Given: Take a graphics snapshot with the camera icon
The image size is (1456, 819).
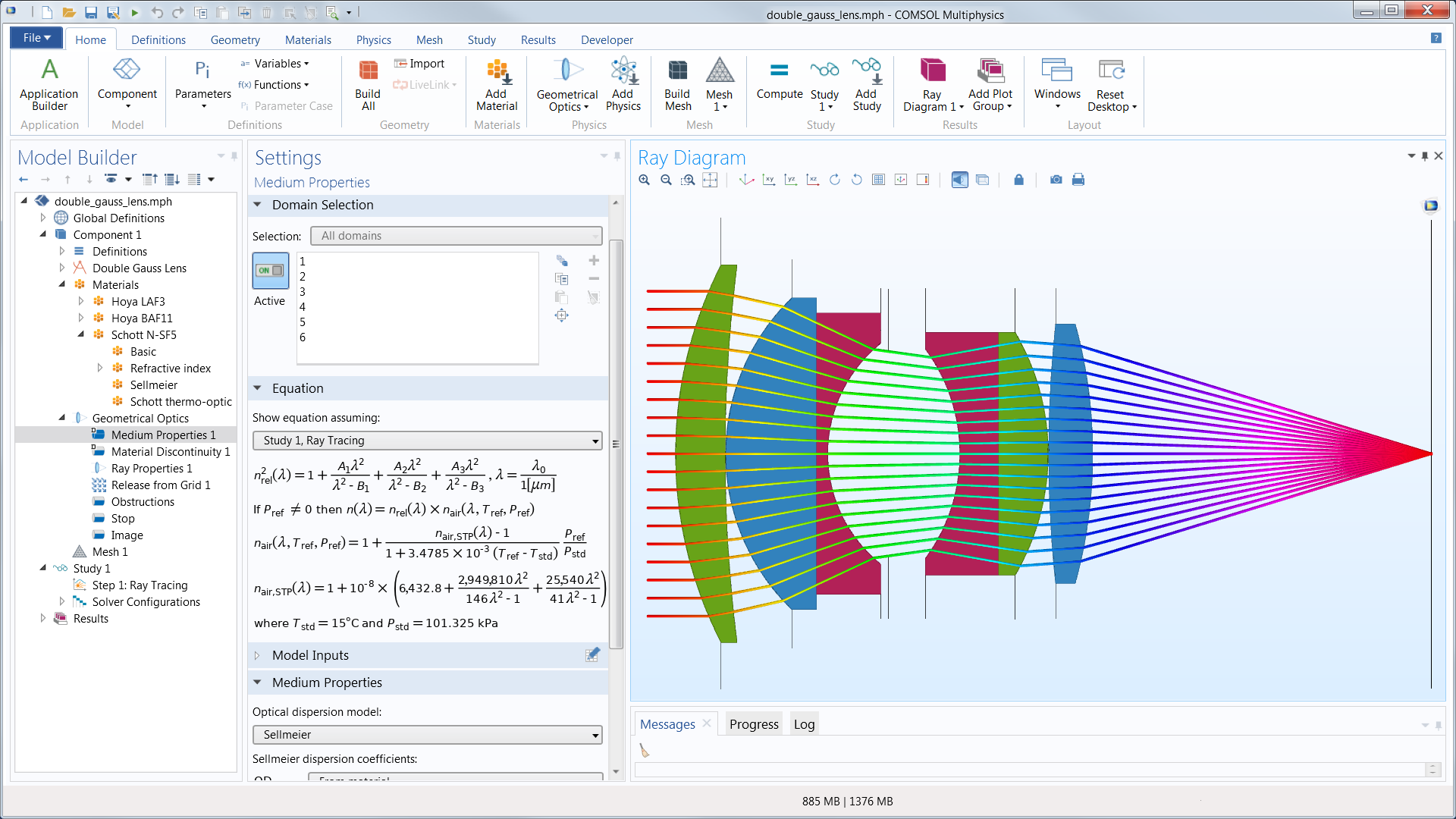Looking at the screenshot, I should tap(1056, 180).
